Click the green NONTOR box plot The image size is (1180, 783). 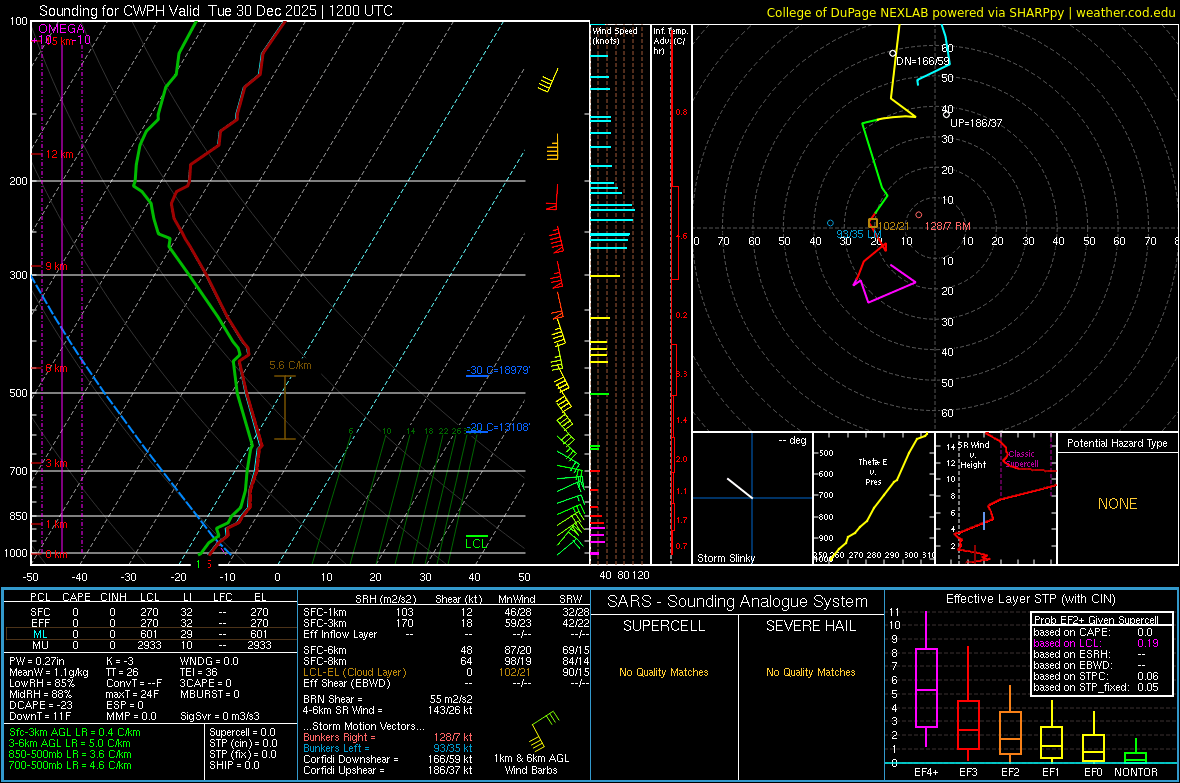point(1135,757)
